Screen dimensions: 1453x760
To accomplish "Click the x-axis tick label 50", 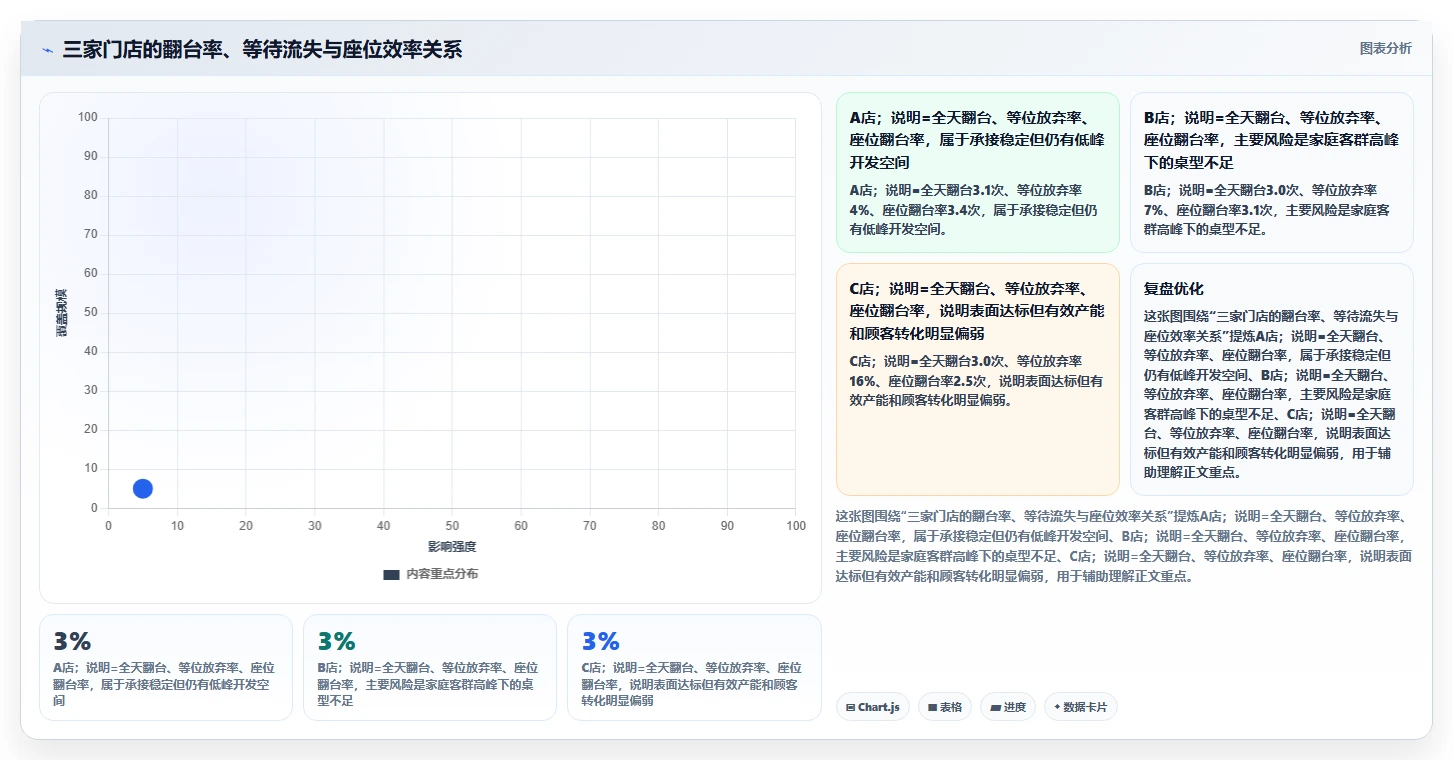I will [x=452, y=526].
